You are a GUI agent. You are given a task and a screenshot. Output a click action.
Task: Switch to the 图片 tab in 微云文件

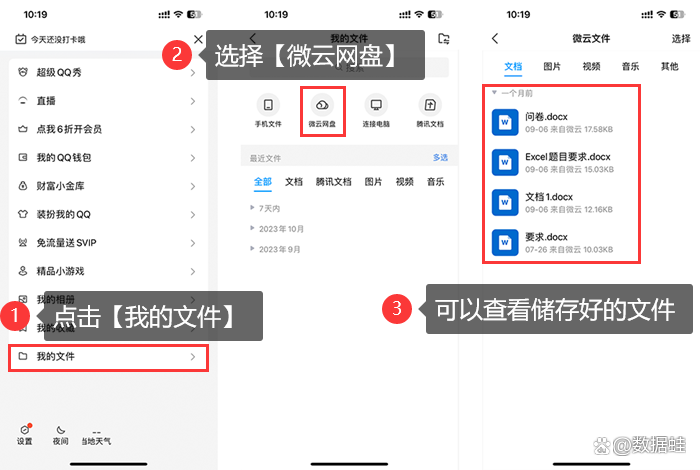pyautogui.click(x=552, y=67)
